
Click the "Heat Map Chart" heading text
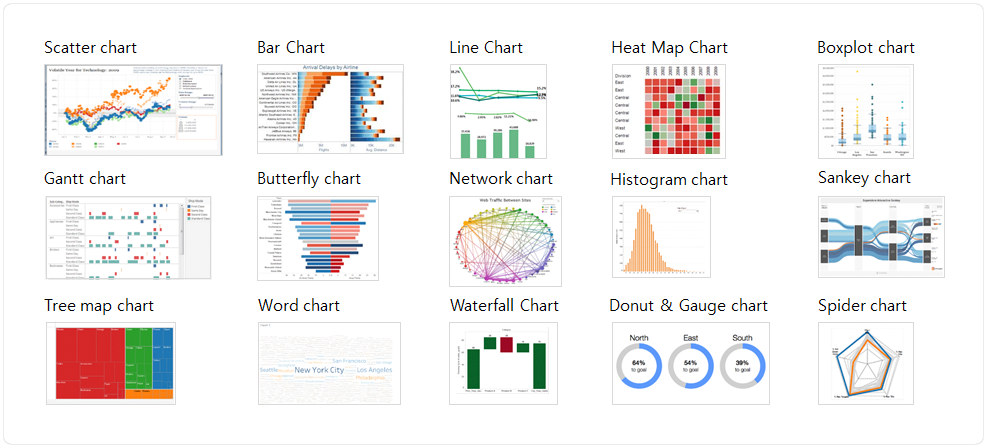pyautogui.click(x=669, y=48)
